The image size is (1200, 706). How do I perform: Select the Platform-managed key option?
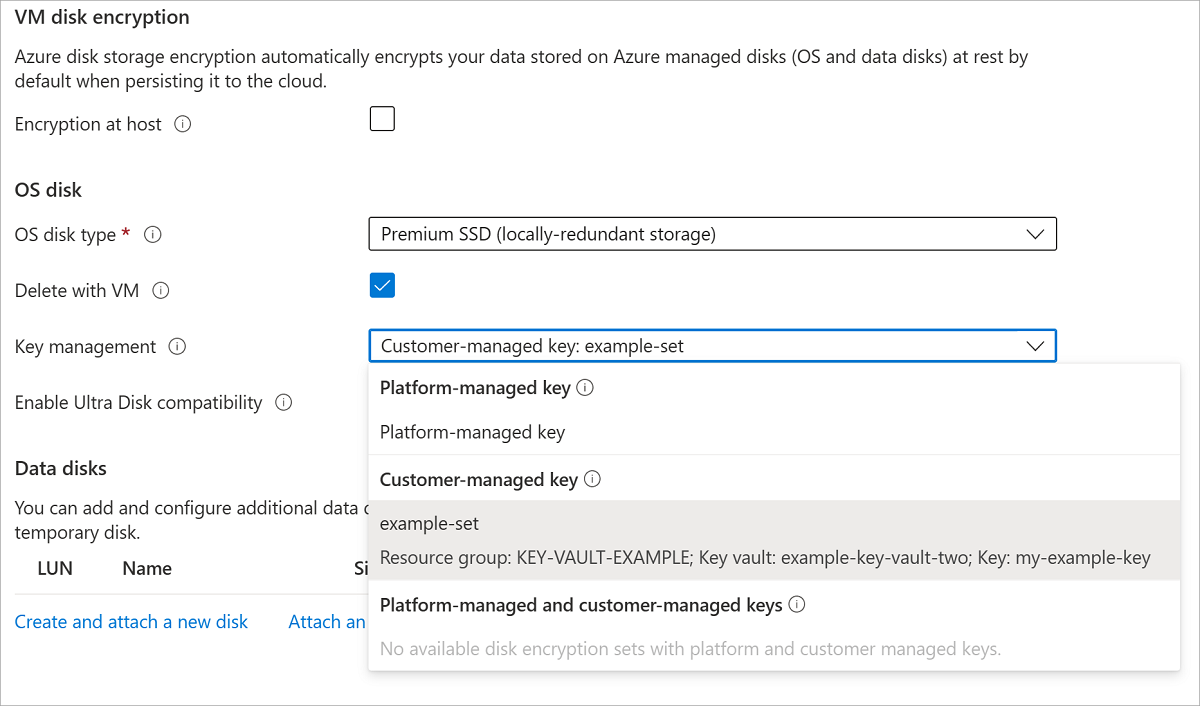coord(472,433)
